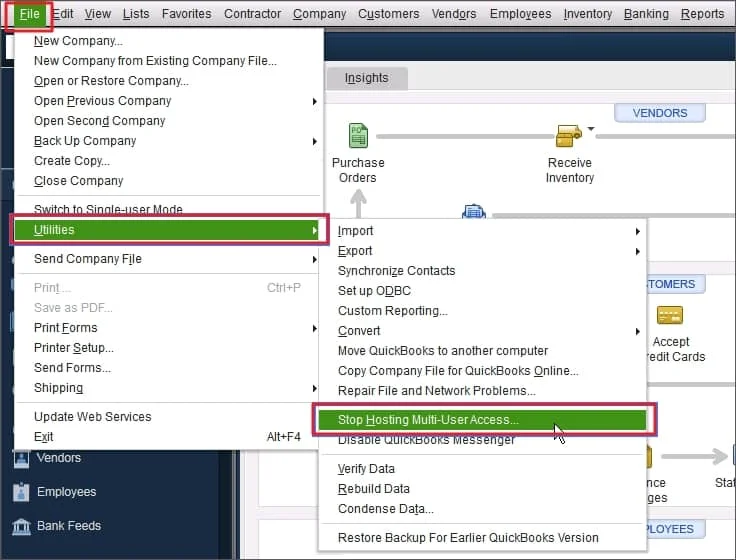Choose Condense Data...
This screenshot has width=736, height=560.
coord(483,509)
